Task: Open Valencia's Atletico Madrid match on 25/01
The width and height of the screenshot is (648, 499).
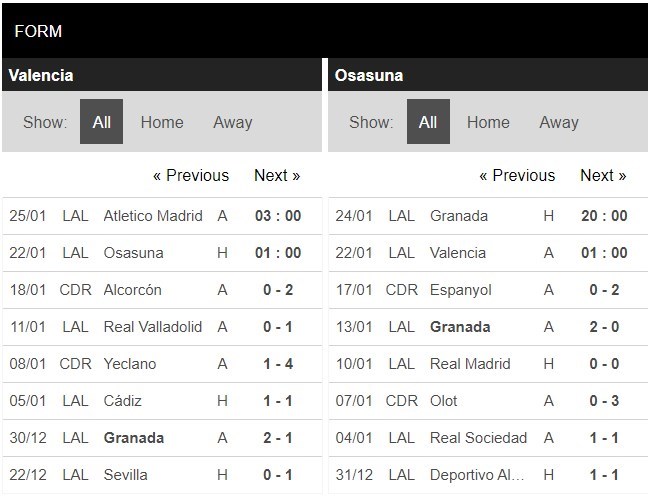Action: point(162,216)
